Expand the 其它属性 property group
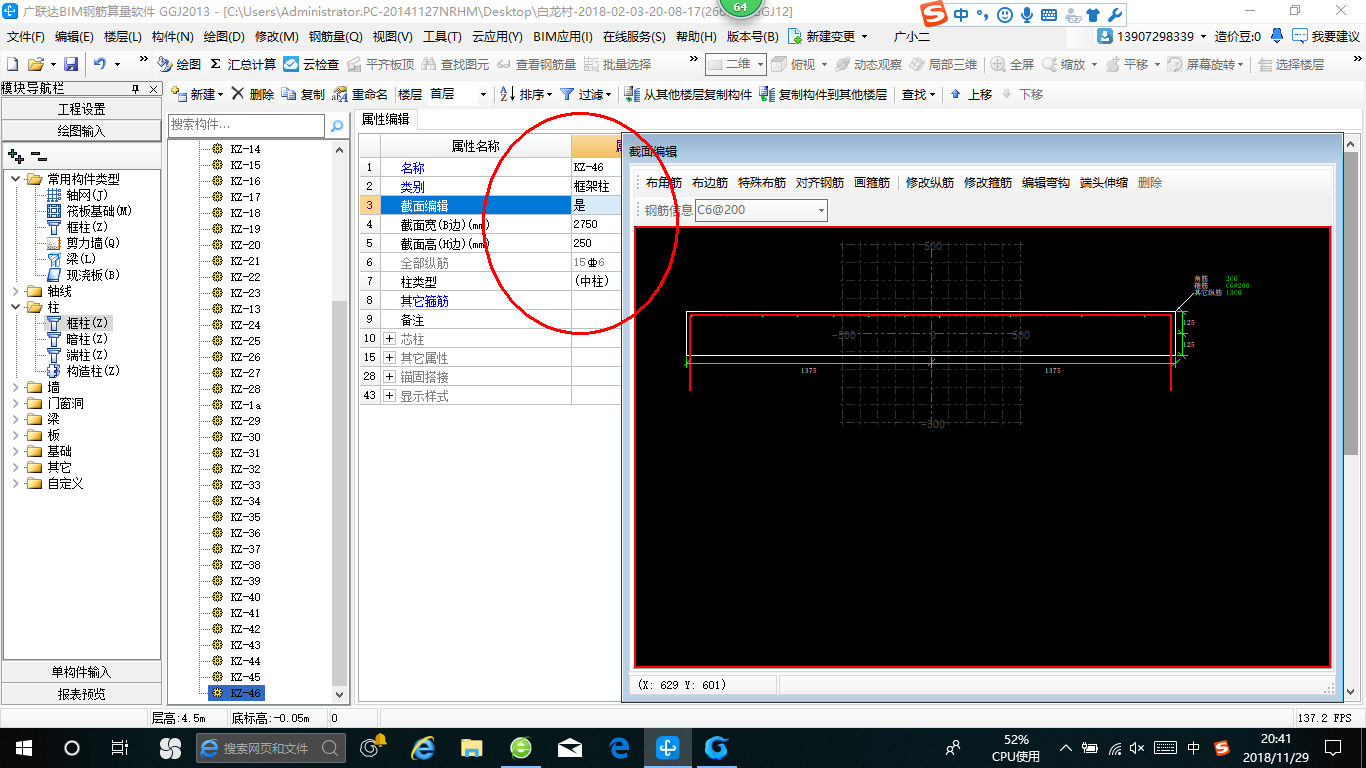 pyautogui.click(x=389, y=358)
